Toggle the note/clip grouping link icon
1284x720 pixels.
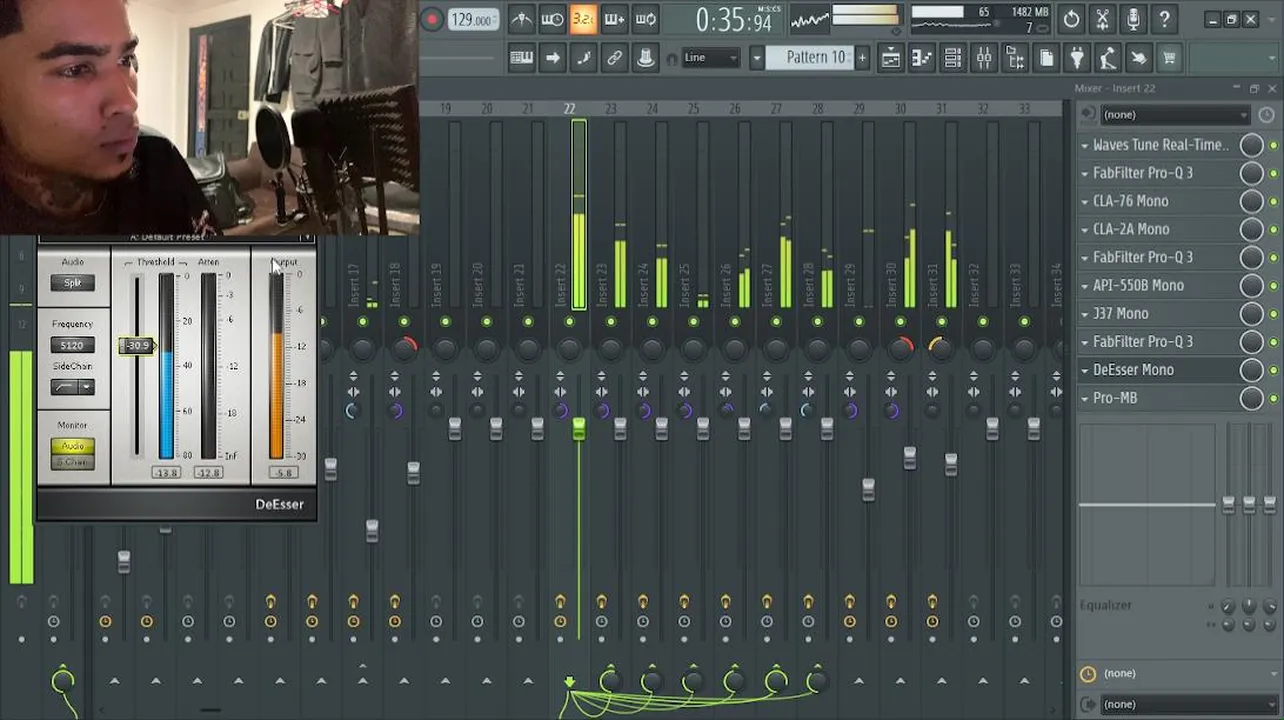tap(614, 58)
